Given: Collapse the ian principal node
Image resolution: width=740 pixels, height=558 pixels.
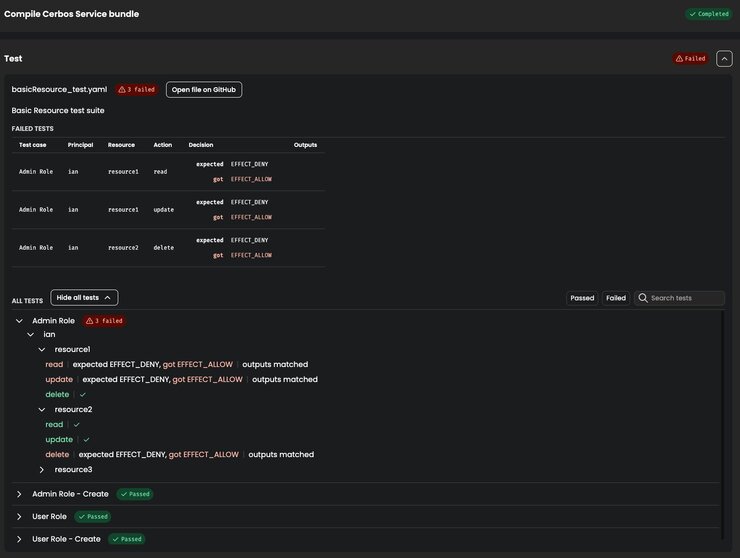Looking at the screenshot, I should [30, 335].
